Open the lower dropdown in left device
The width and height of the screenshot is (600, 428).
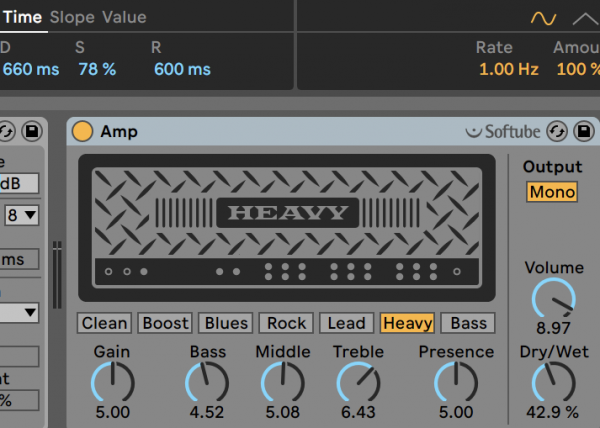tap(20, 313)
